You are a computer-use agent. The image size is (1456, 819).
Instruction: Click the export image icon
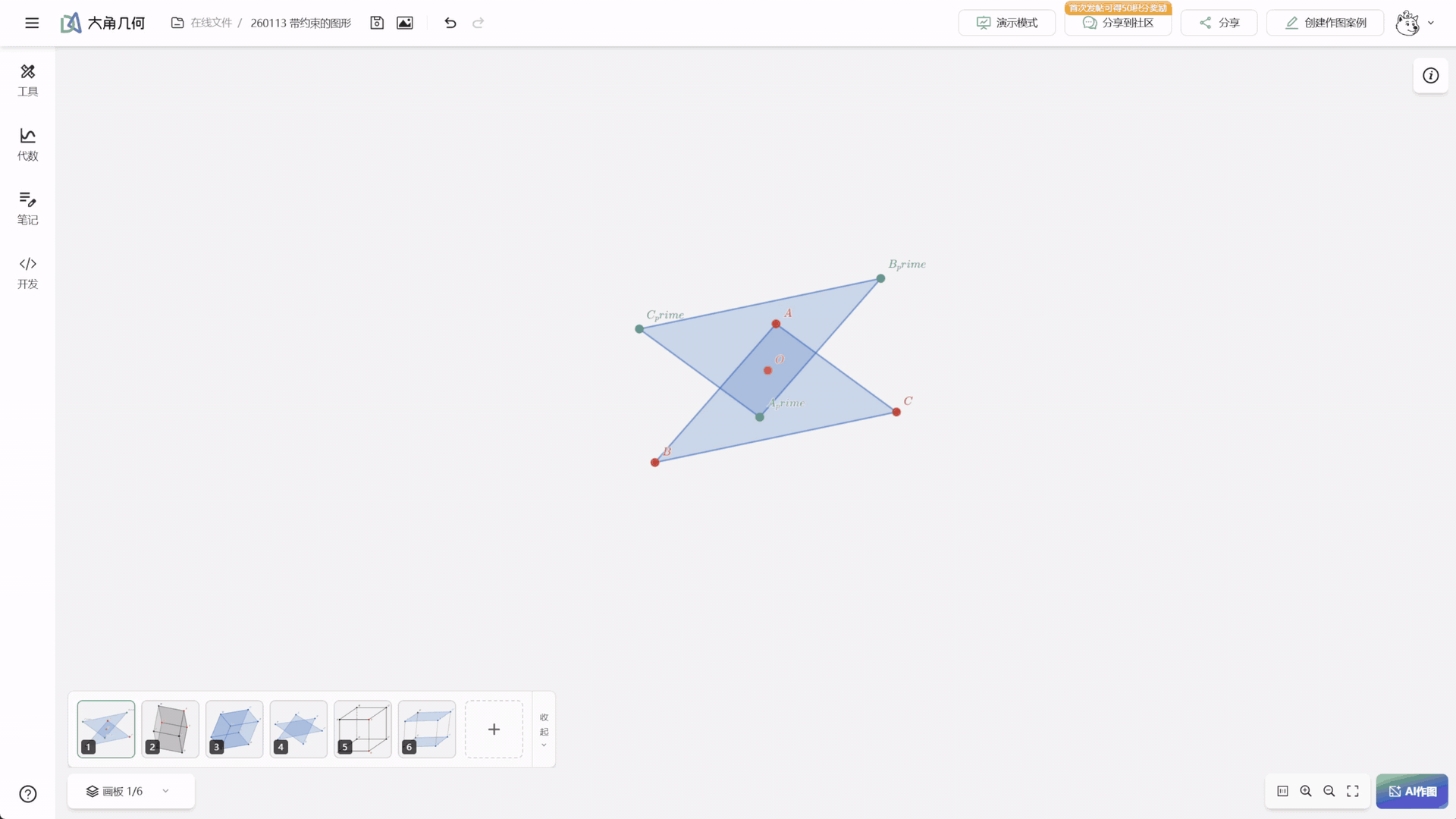pyautogui.click(x=405, y=23)
